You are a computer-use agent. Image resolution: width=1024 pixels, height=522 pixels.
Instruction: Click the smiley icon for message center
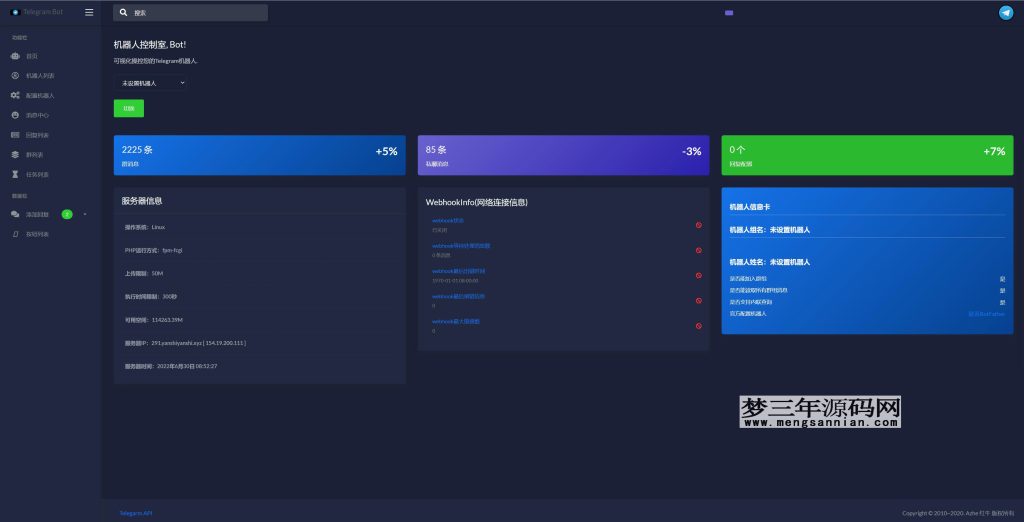coord(15,115)
